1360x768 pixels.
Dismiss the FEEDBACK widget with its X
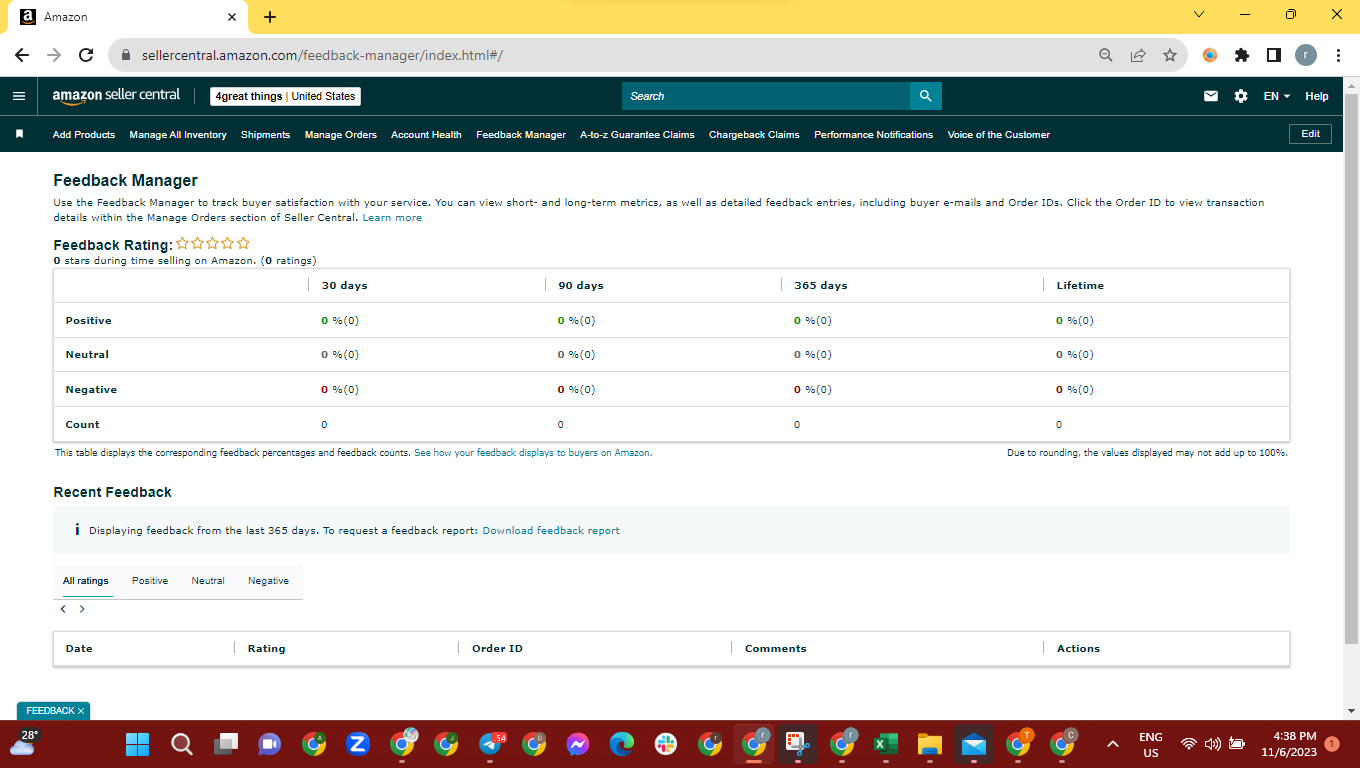click(81, 711)
